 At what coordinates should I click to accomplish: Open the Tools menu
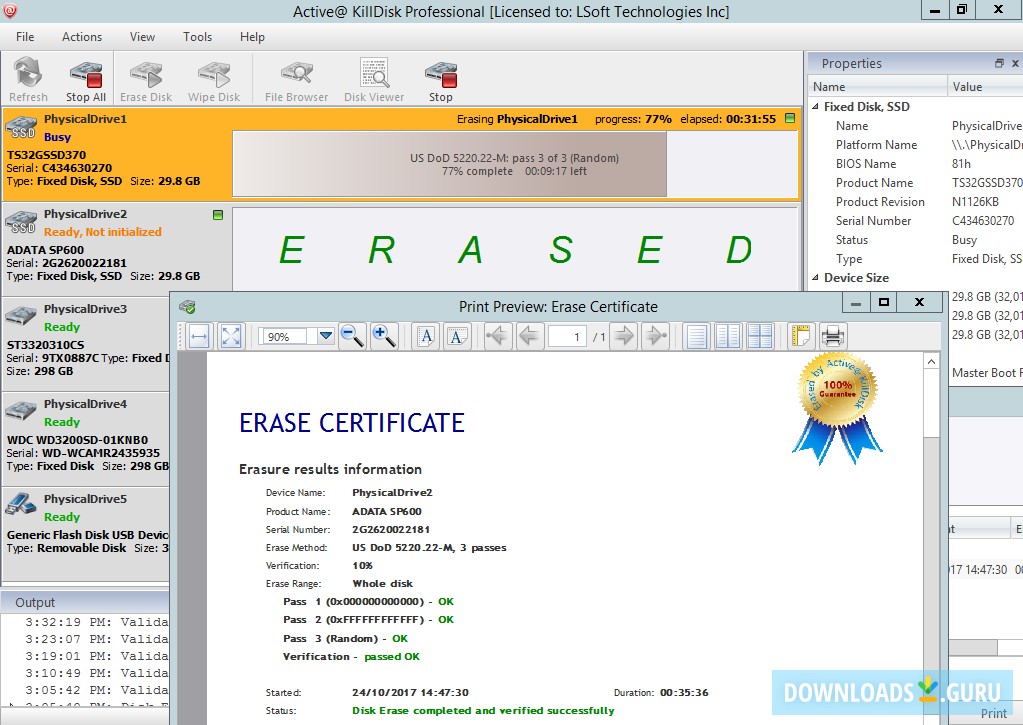point(197,37)
